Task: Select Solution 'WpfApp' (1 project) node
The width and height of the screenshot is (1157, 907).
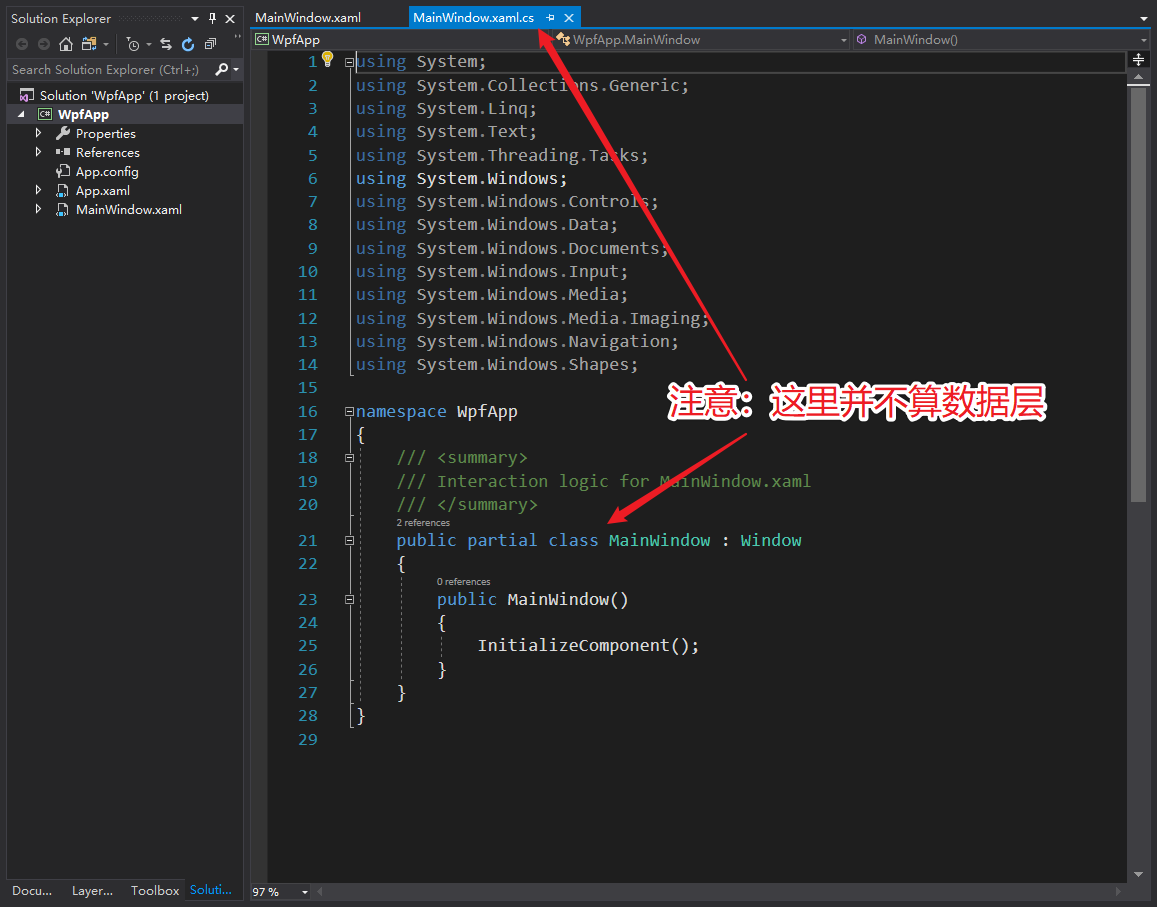Action: click(x=124, y=95)
